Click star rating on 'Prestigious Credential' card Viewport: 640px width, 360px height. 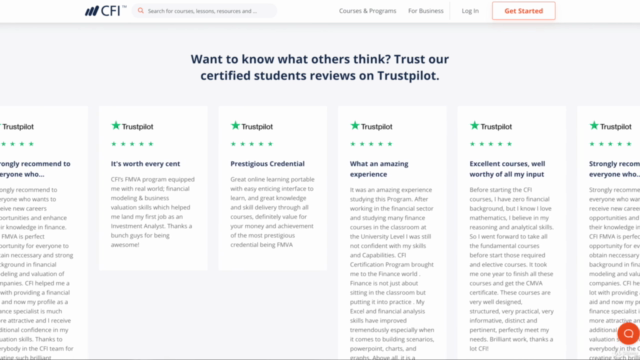click(x=252, y=144)
